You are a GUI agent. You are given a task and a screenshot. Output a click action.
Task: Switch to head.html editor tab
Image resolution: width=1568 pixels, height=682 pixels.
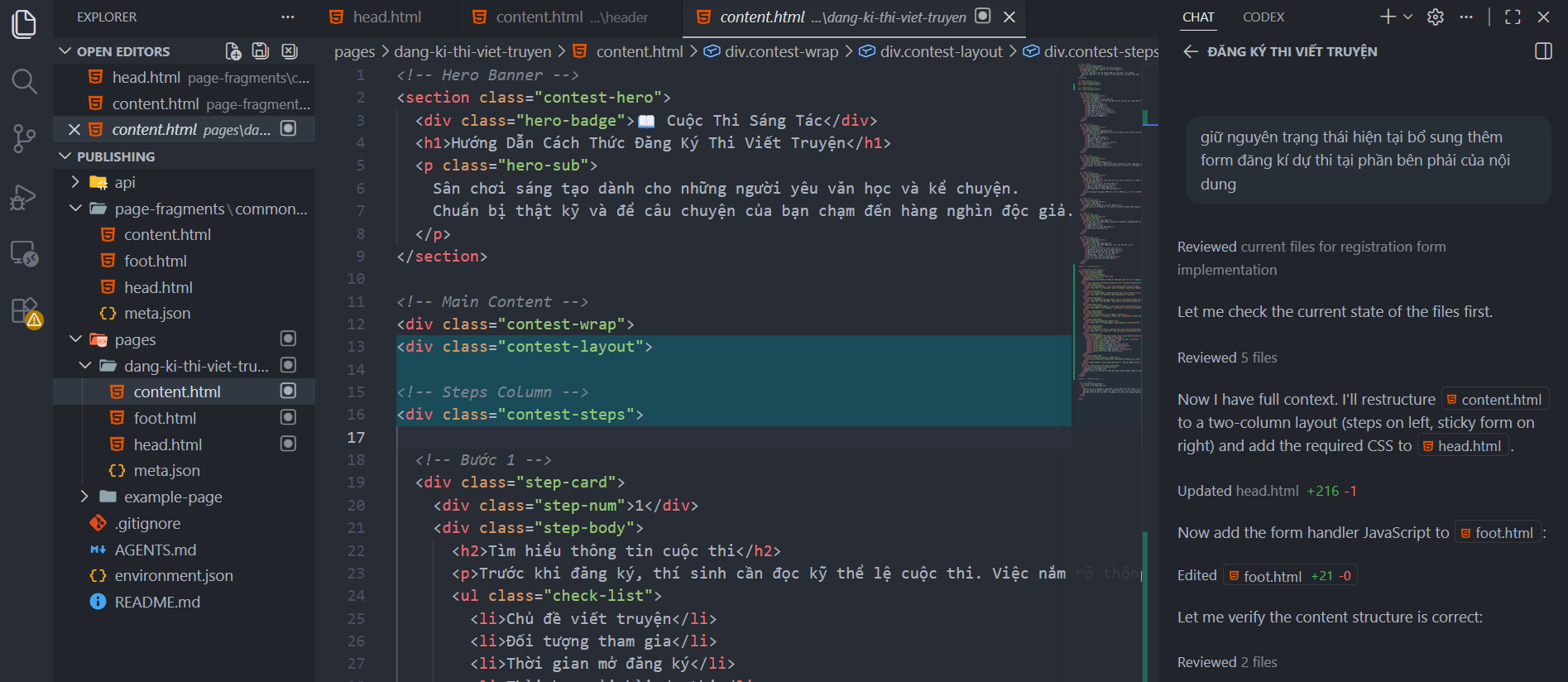[386, 17]
